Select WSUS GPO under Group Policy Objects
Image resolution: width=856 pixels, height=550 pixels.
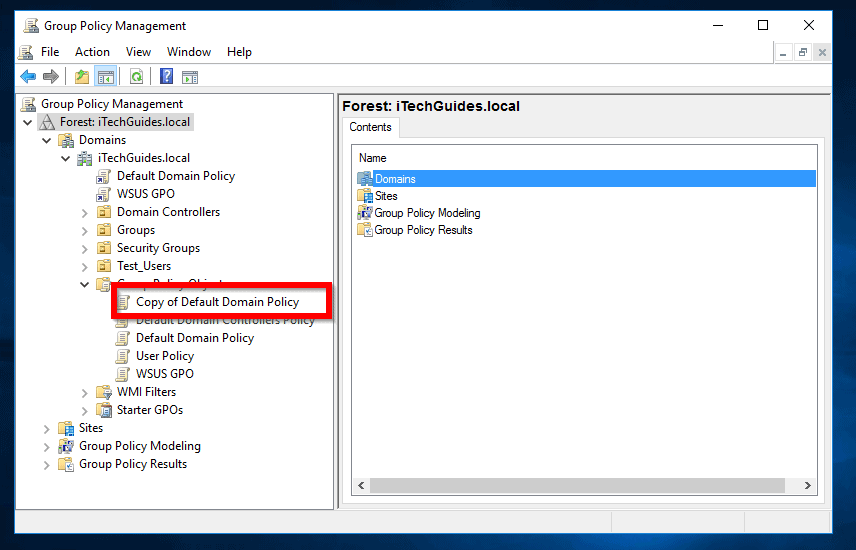coord(165,374)
